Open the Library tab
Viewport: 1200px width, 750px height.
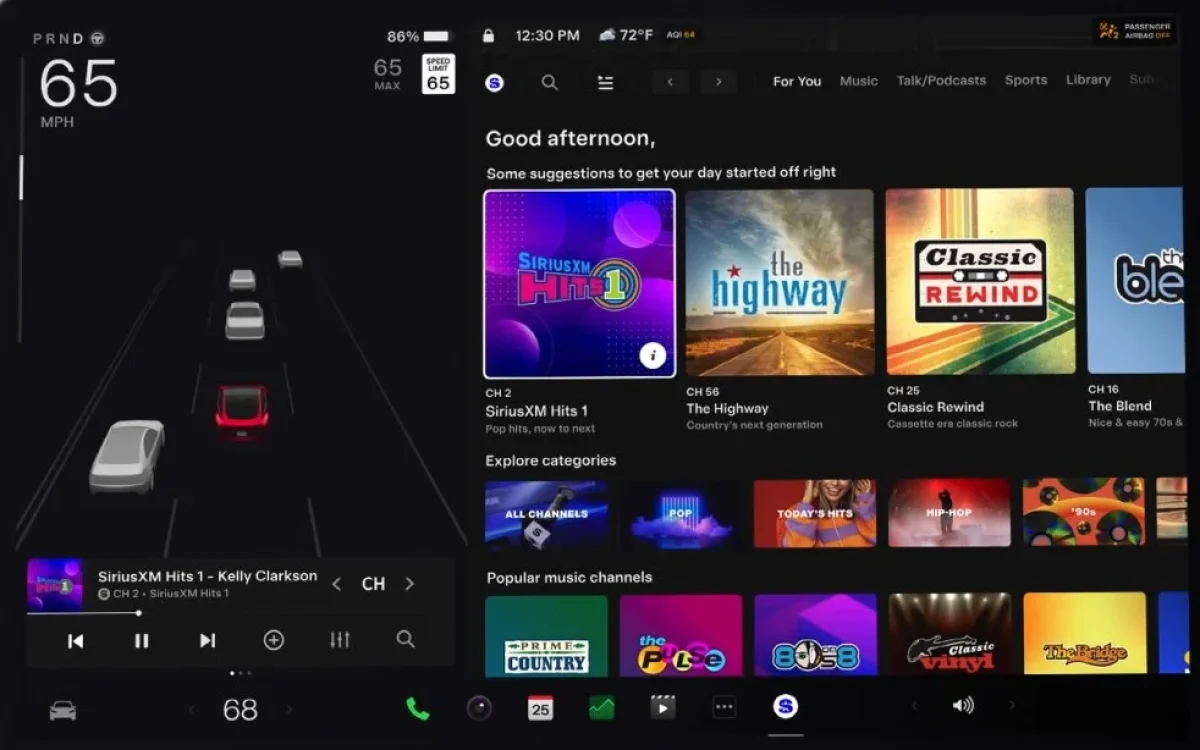tap(1088, 80)
